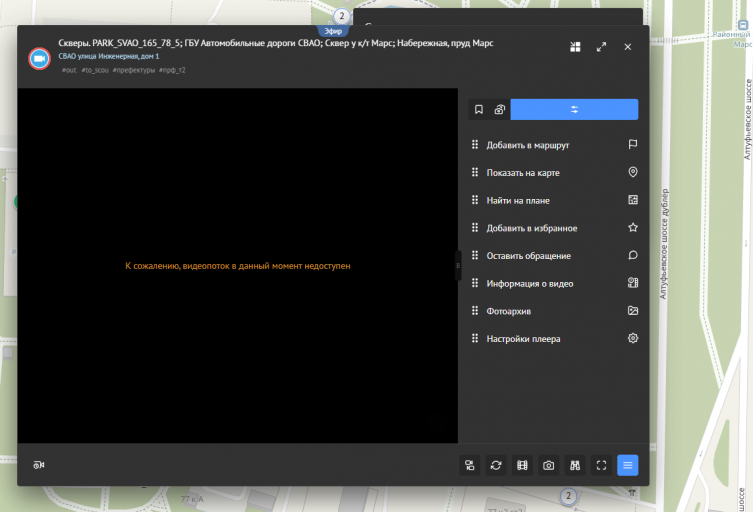Choose Добавить в маршрут menu item
The width and height of the screenshot is (753, 512).
click(x=555, y=145)
